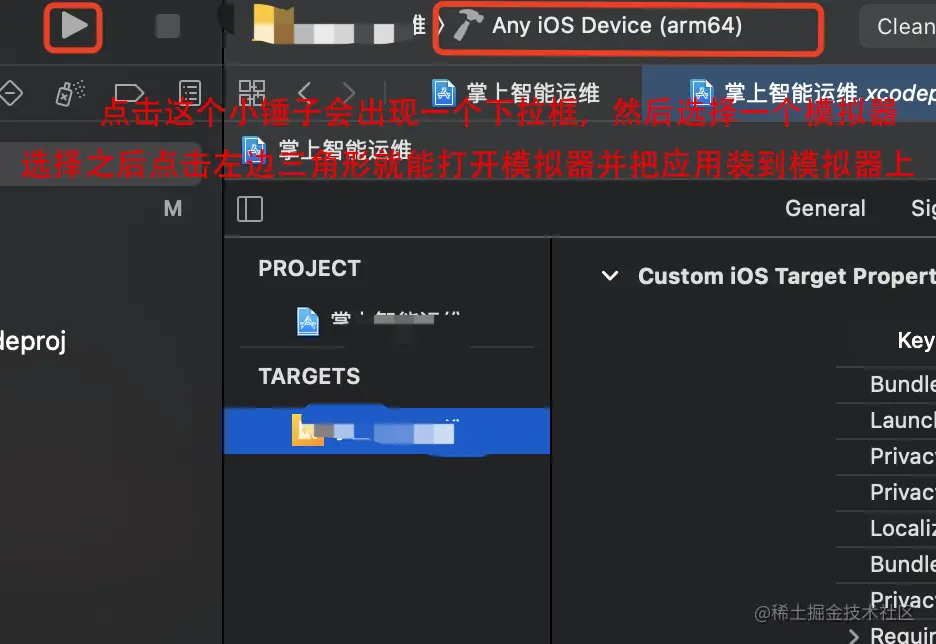Switch to the 掌上智能运维.xcodeproj tab
Screen dimensions: 936x644
click(789, 93)
